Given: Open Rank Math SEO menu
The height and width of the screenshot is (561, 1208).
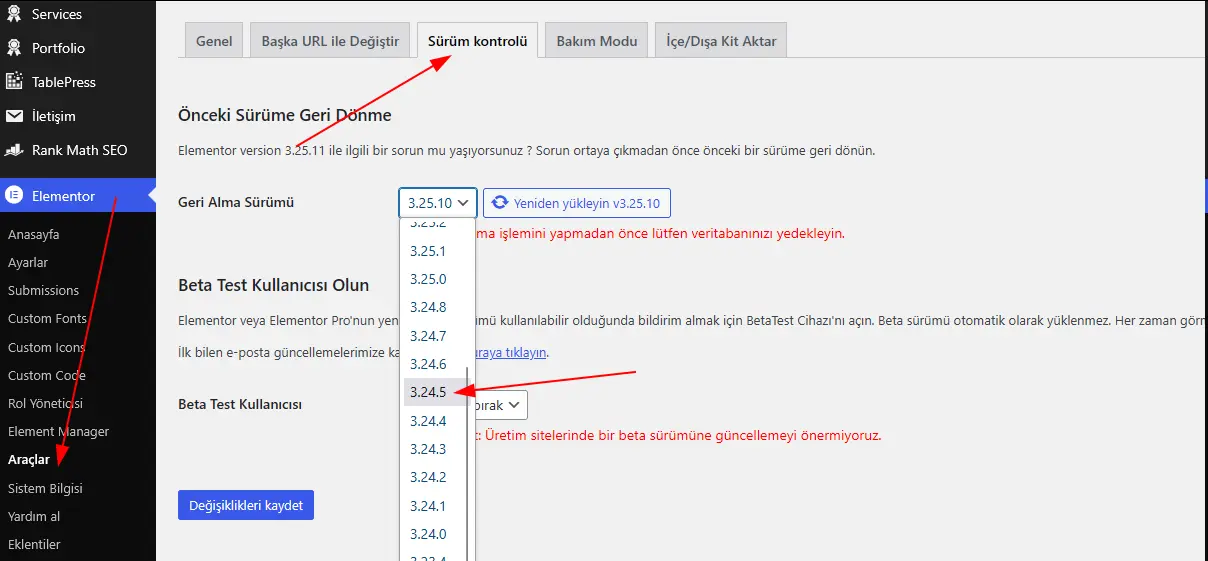Looking at the screenshot, I should pyautogui.click(x=78, y=150).
